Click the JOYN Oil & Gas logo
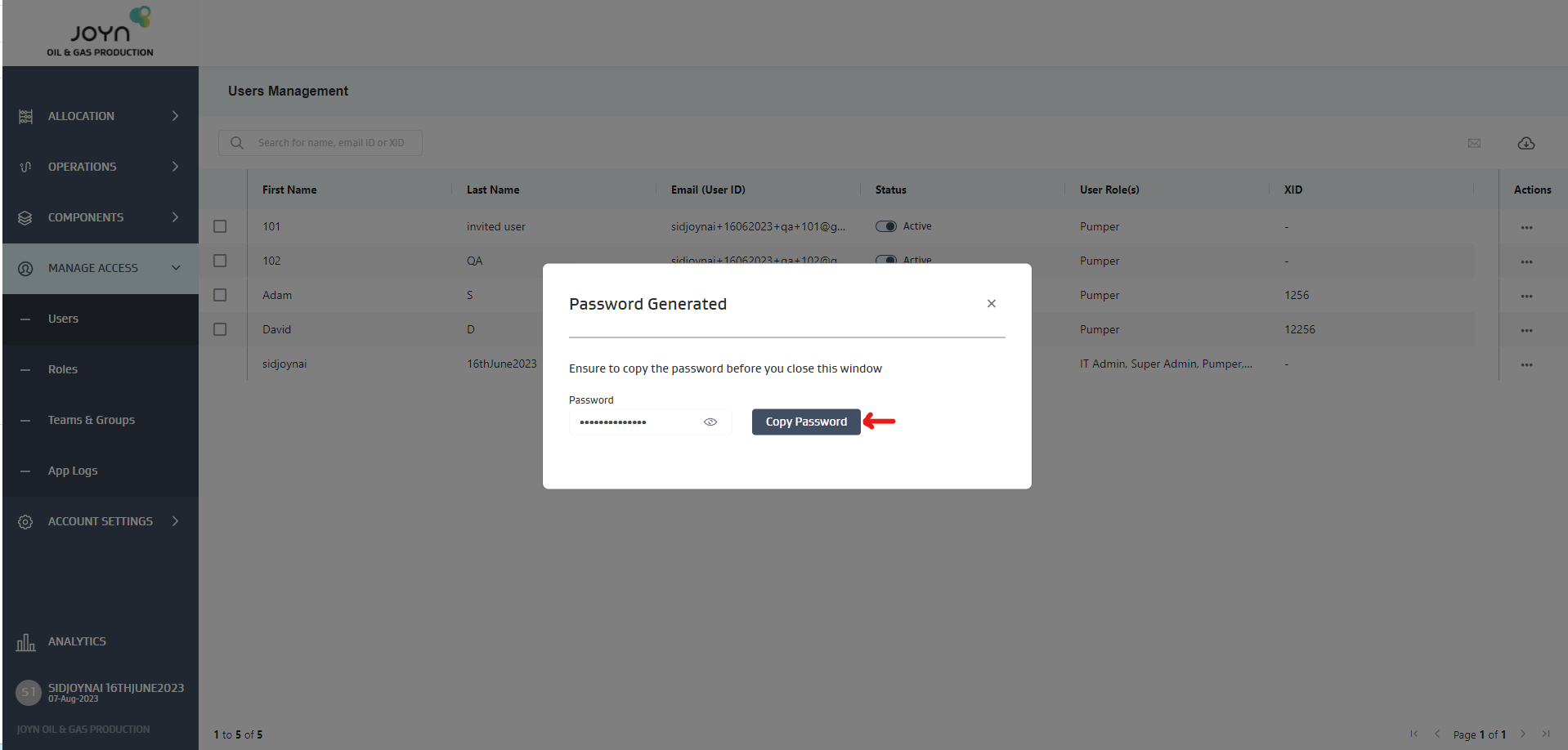 point(101,33)
